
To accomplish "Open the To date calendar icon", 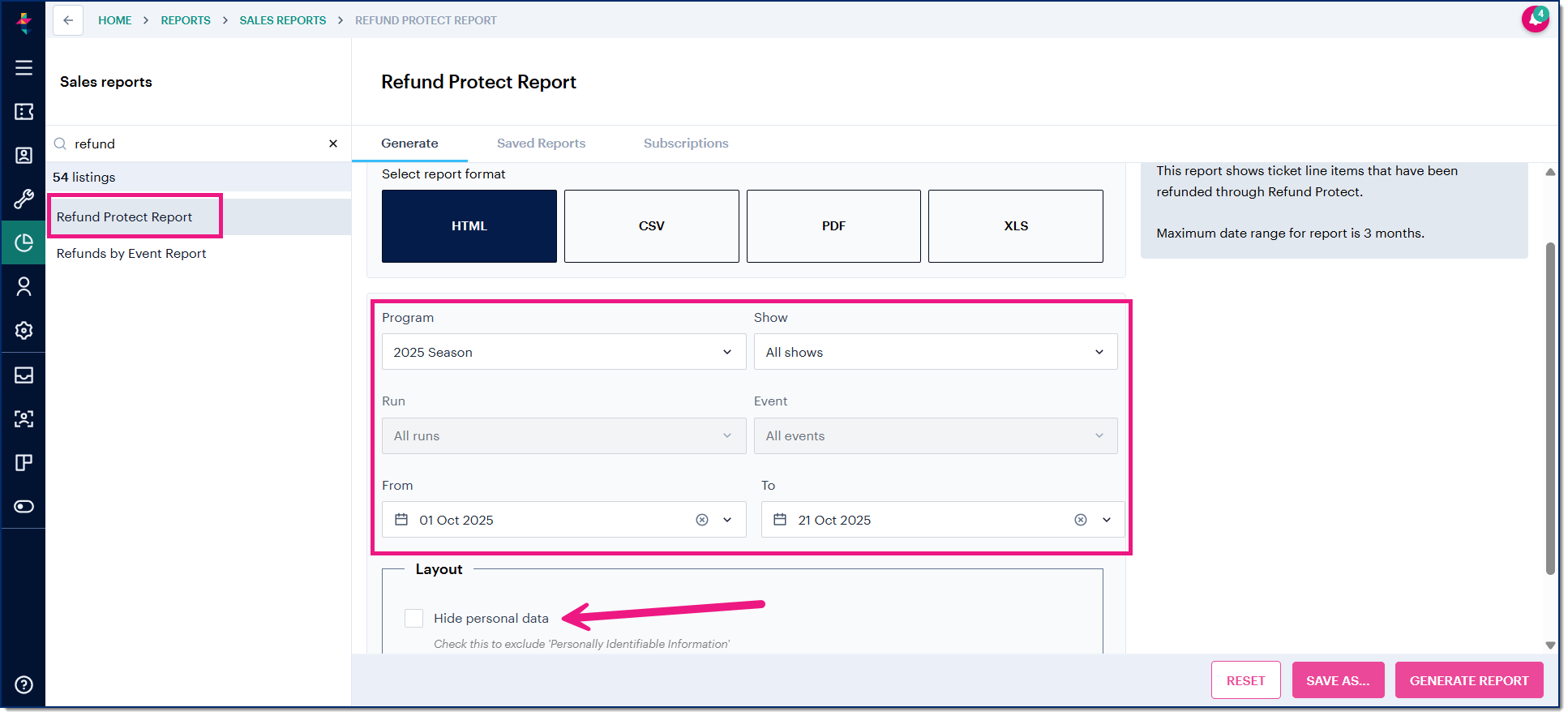I will [x=780, y=520].
